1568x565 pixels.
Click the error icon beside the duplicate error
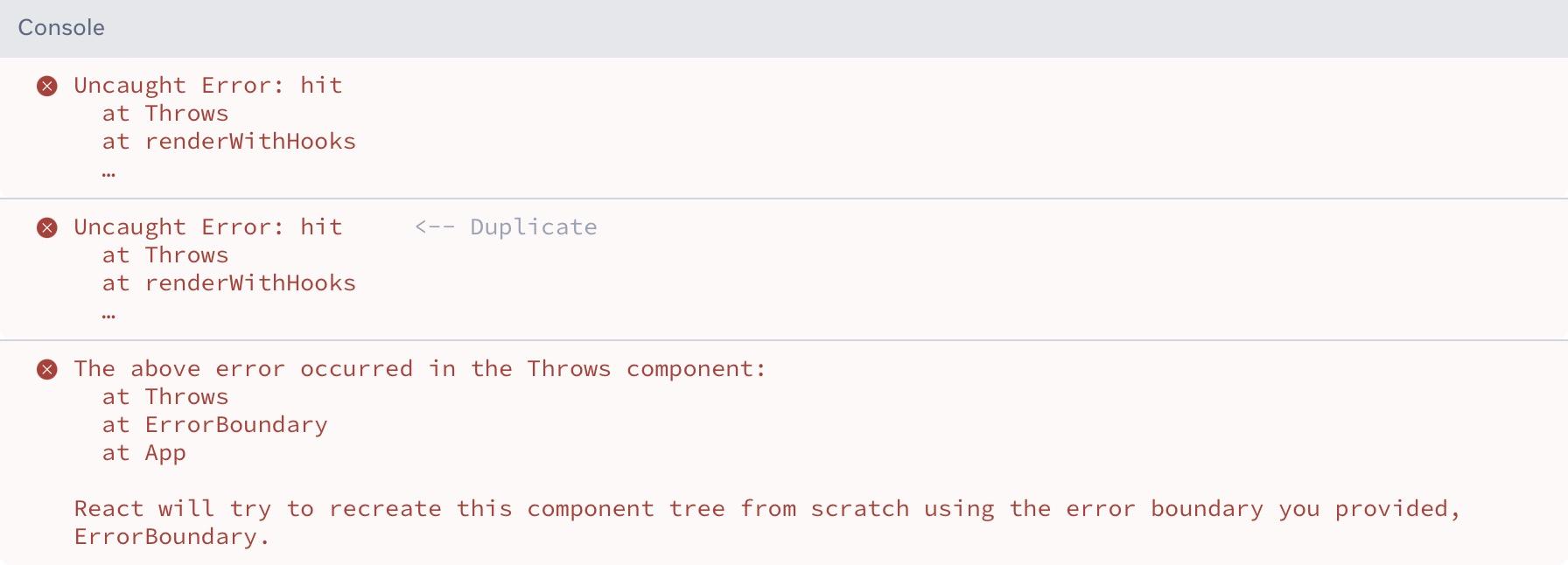[x=47, y=227]
